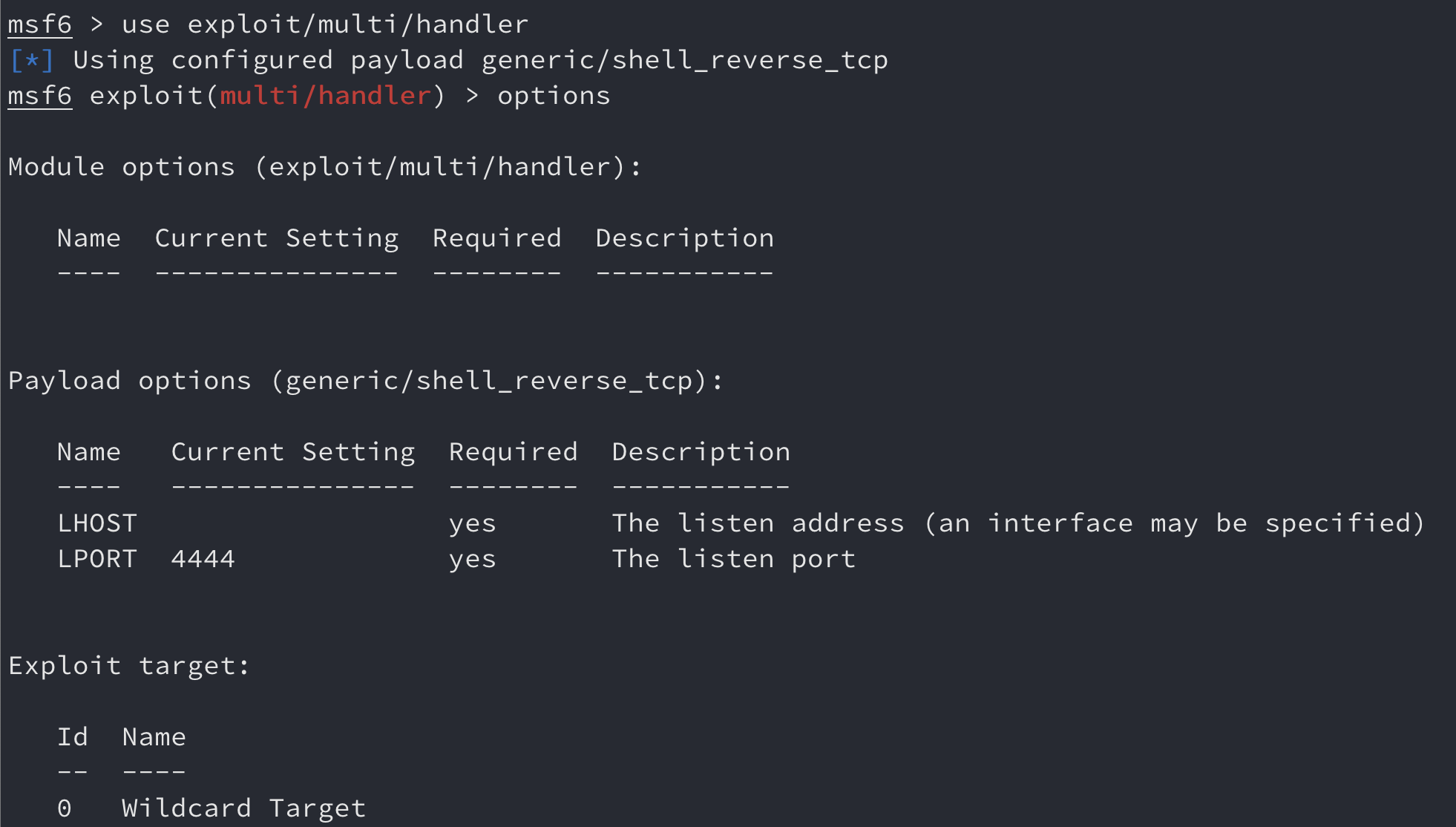Click the 'Module options (exploit/multi/handler):' heading
The width and height of the screenshot is (1456, 827).
[x=324, y=167]
